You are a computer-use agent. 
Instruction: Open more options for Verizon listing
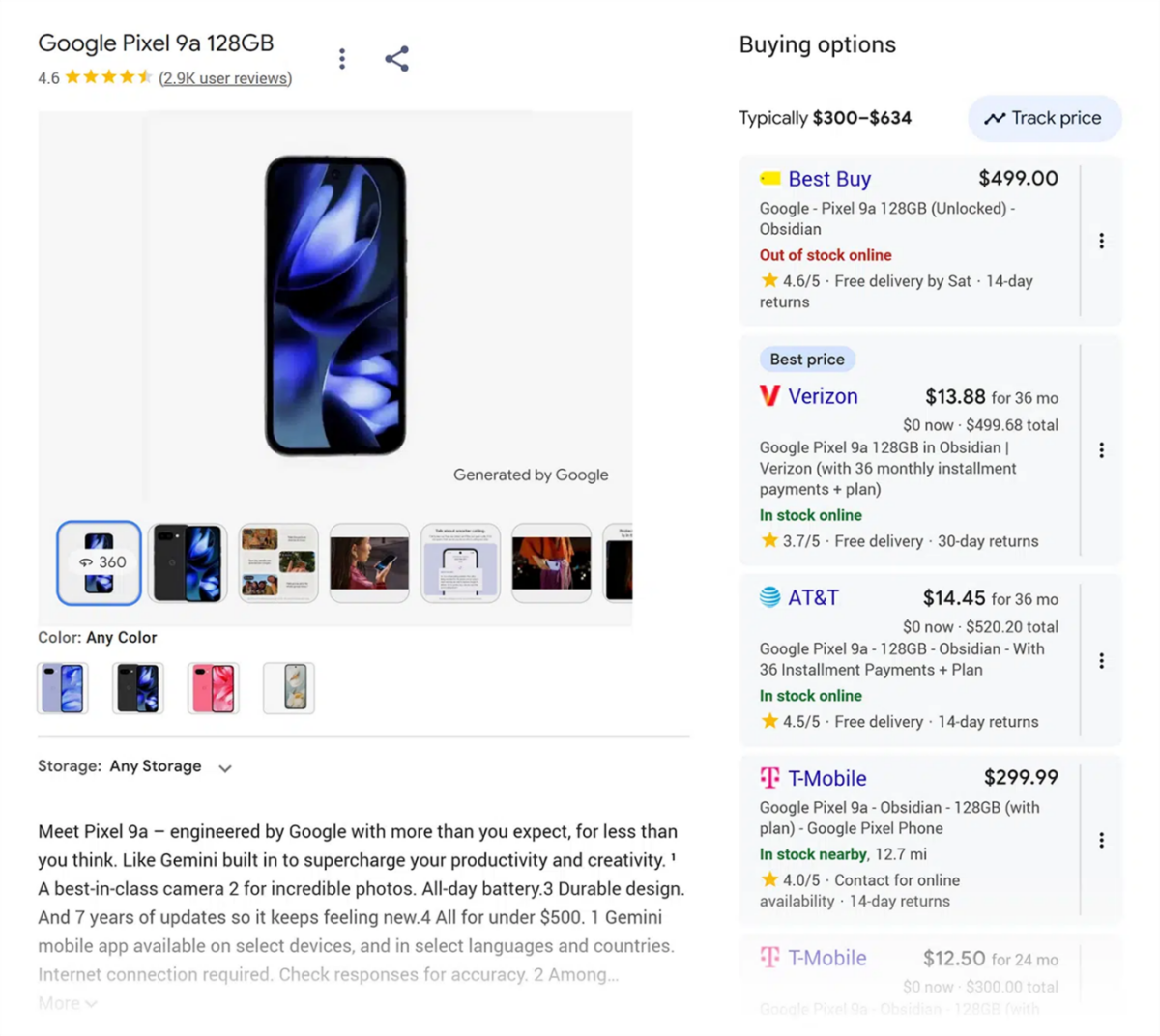[x=1101, y=450]
